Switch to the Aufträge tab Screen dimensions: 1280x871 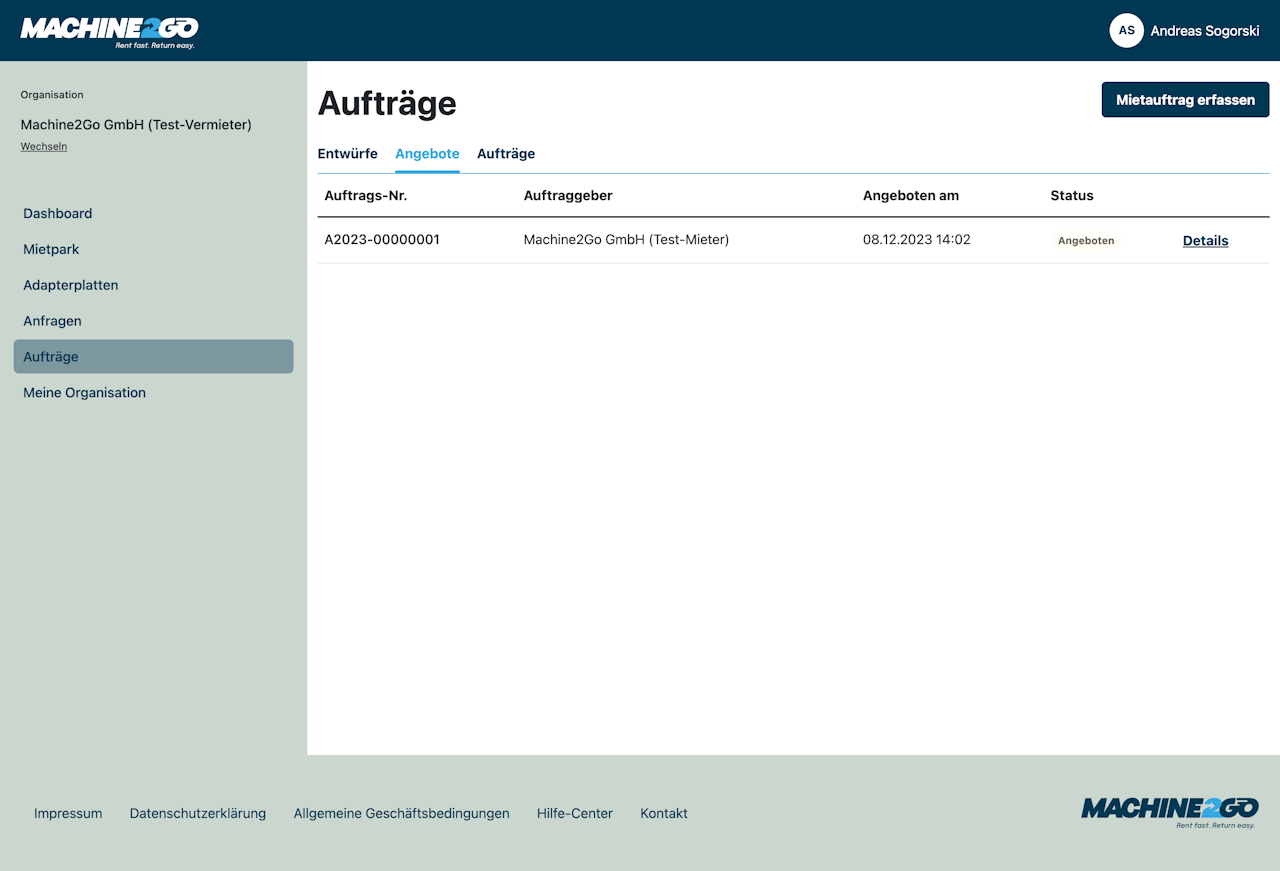[506, 154]
